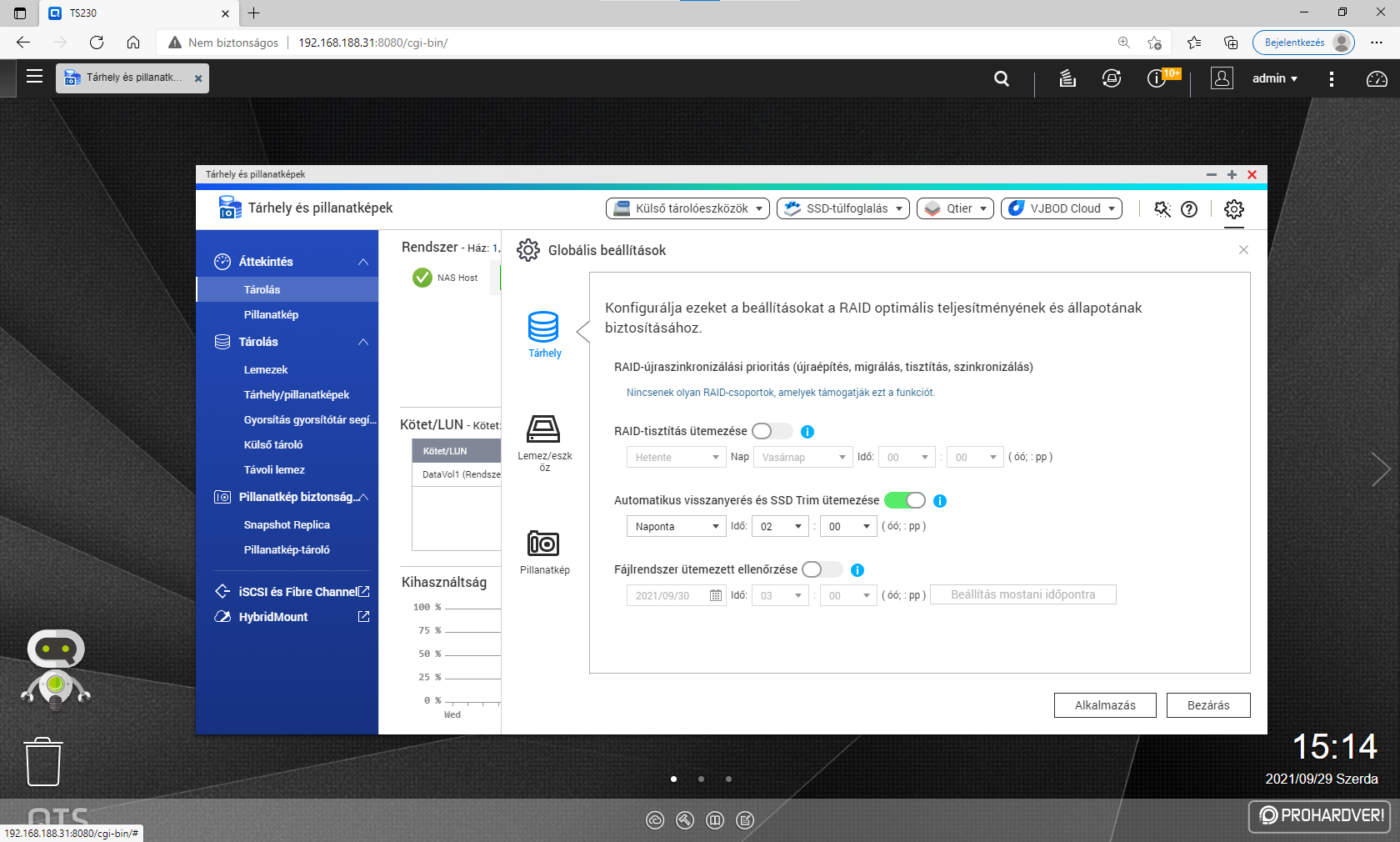Open Snapshot Replica in the sidebar
The image size is (1400, 842).
pos(287,524)
